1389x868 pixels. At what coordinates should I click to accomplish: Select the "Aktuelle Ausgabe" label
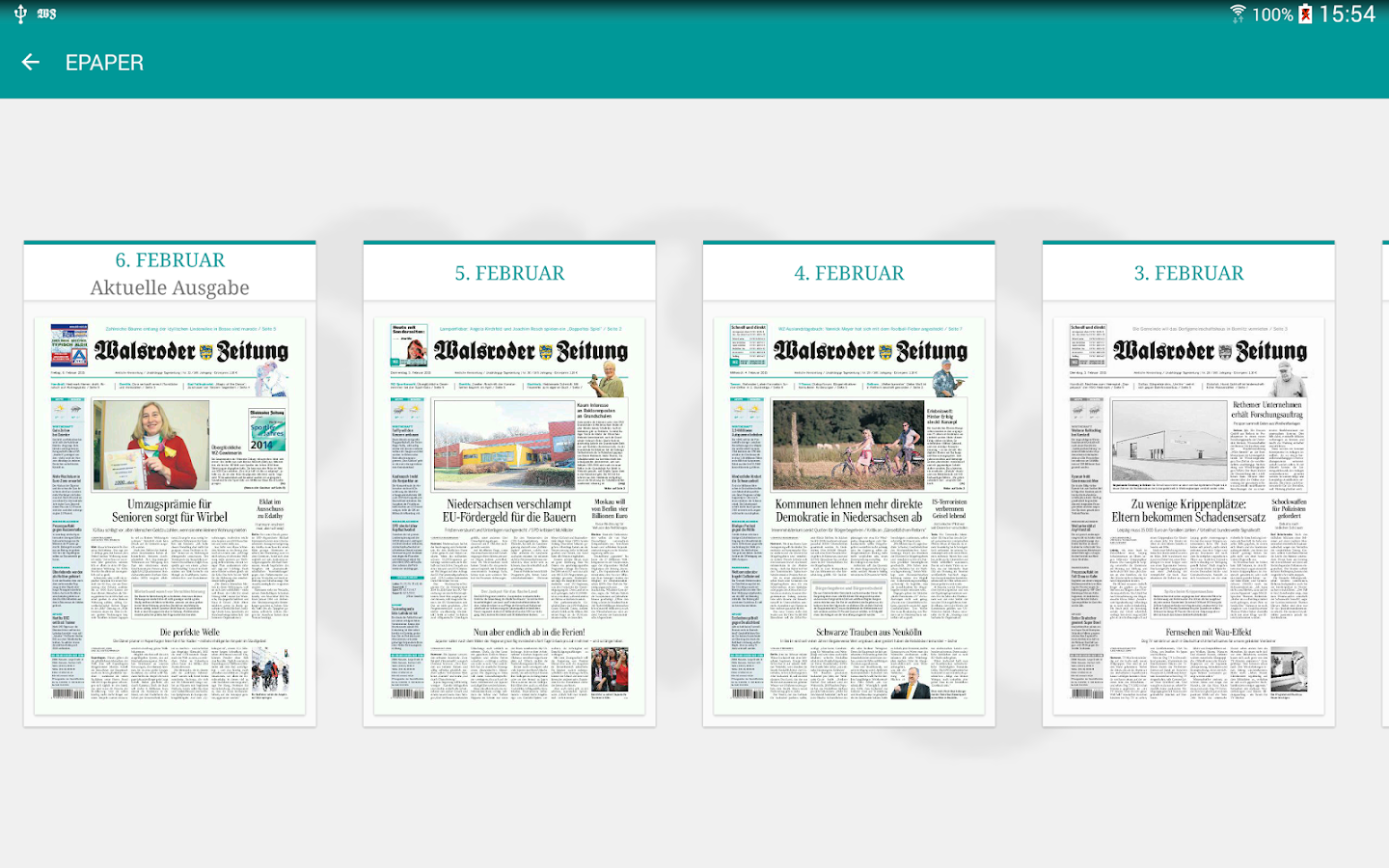click(170, 287)
